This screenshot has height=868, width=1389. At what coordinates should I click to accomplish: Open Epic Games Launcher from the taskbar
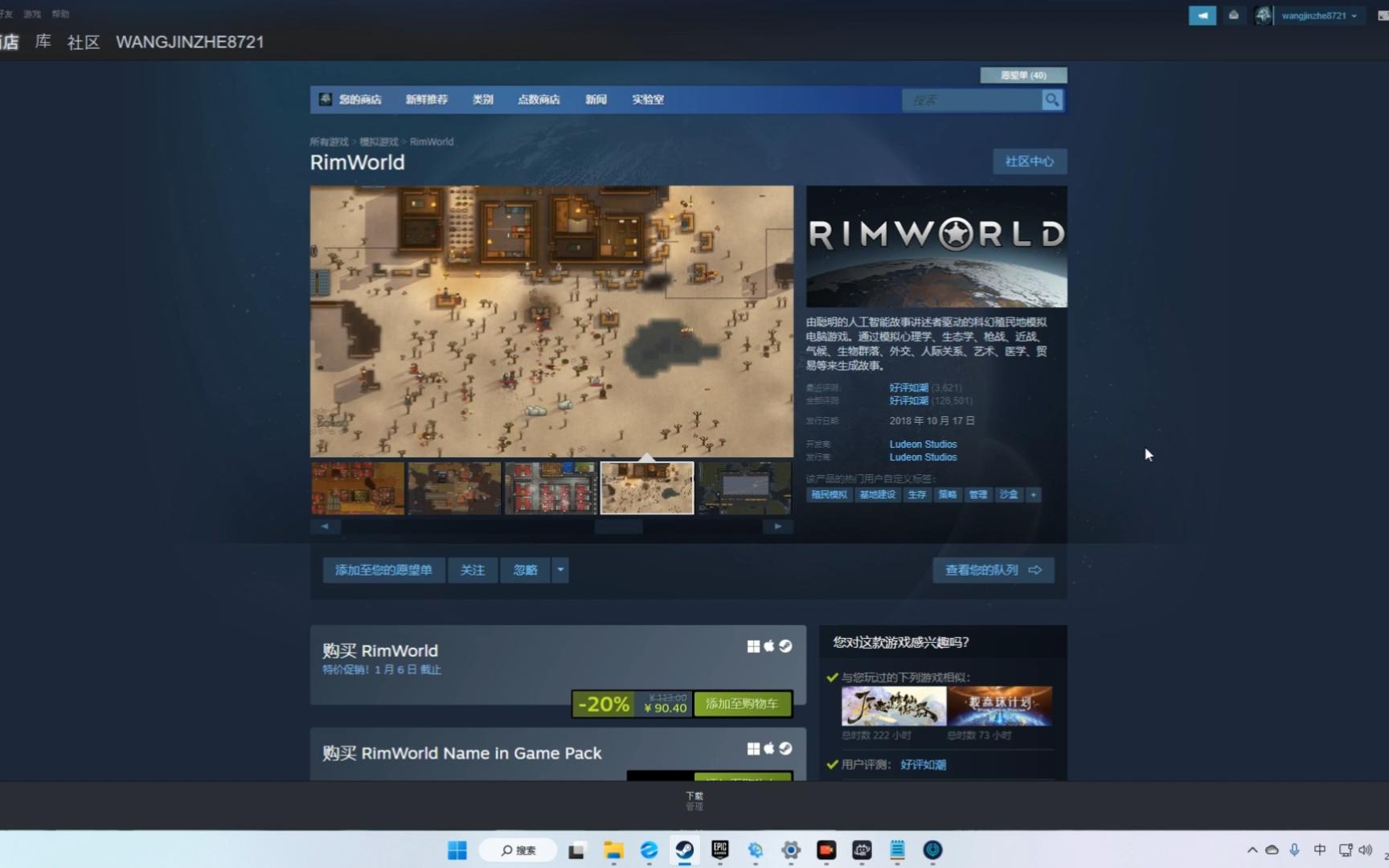tap(719, 850)
